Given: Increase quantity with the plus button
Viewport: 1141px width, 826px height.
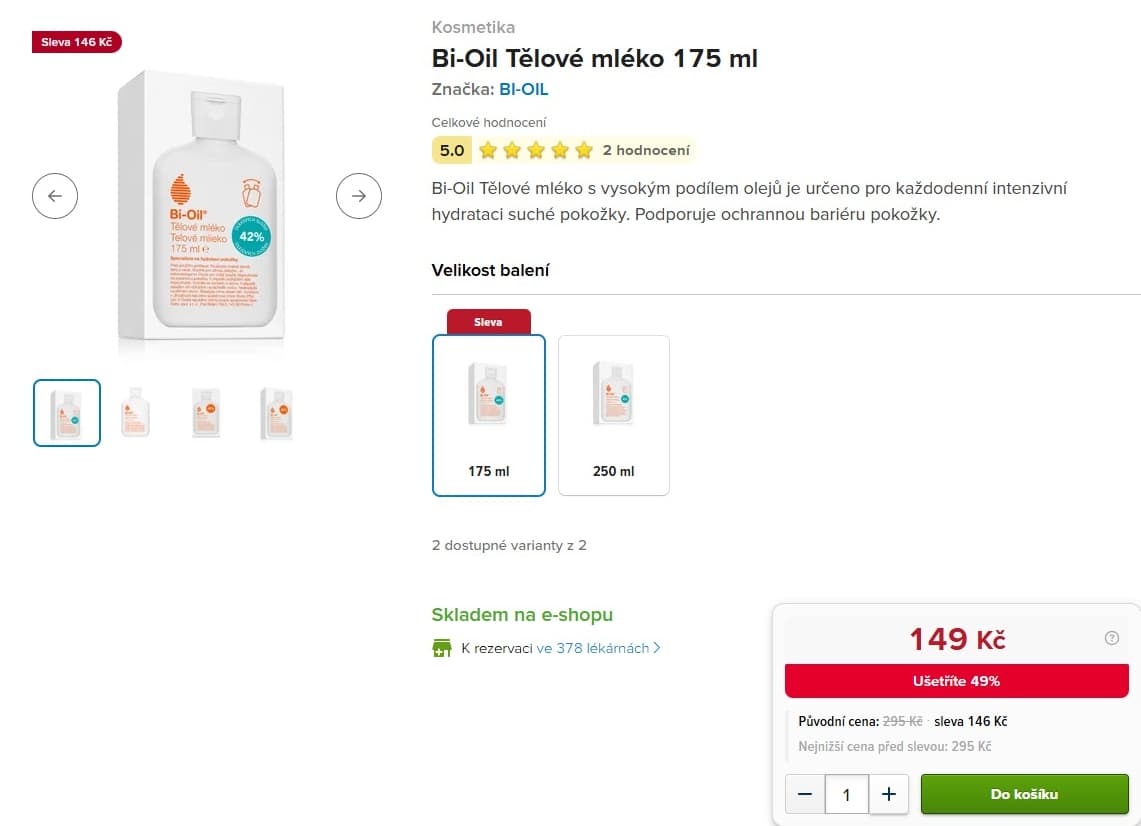Looking at the screenshot, I should click(888, 795).
